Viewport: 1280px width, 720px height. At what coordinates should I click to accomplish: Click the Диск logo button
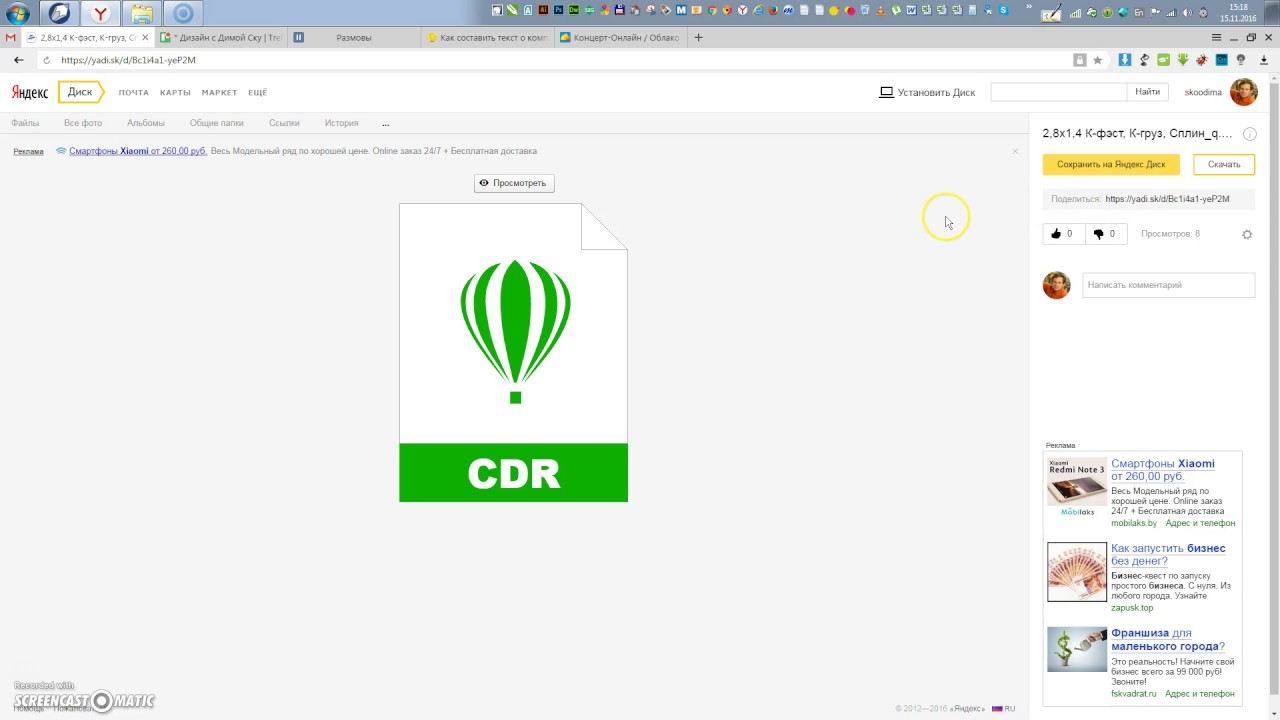coord(80,92)
